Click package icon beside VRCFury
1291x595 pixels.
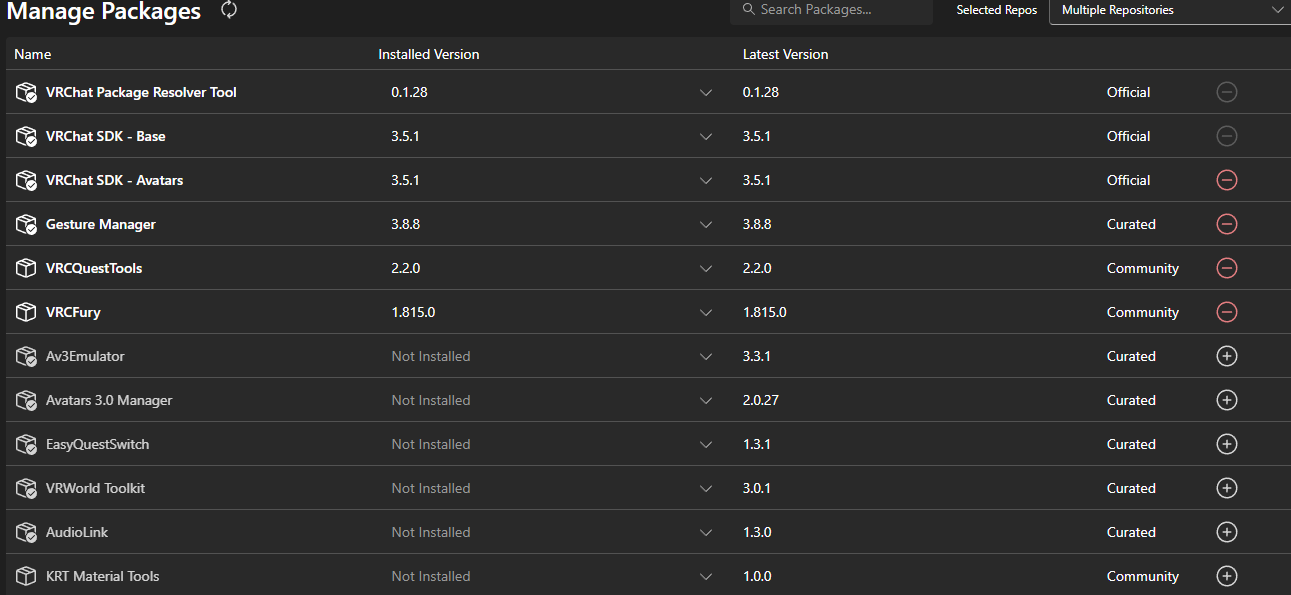click(x=26, y=312)
